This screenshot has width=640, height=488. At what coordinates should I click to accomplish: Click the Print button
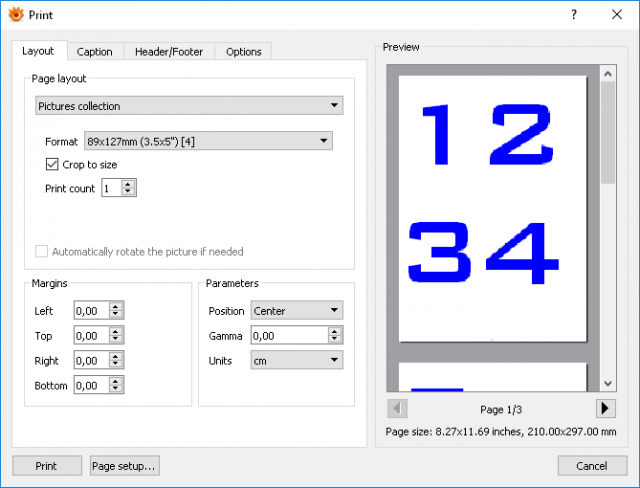click(x=47, y=466)
